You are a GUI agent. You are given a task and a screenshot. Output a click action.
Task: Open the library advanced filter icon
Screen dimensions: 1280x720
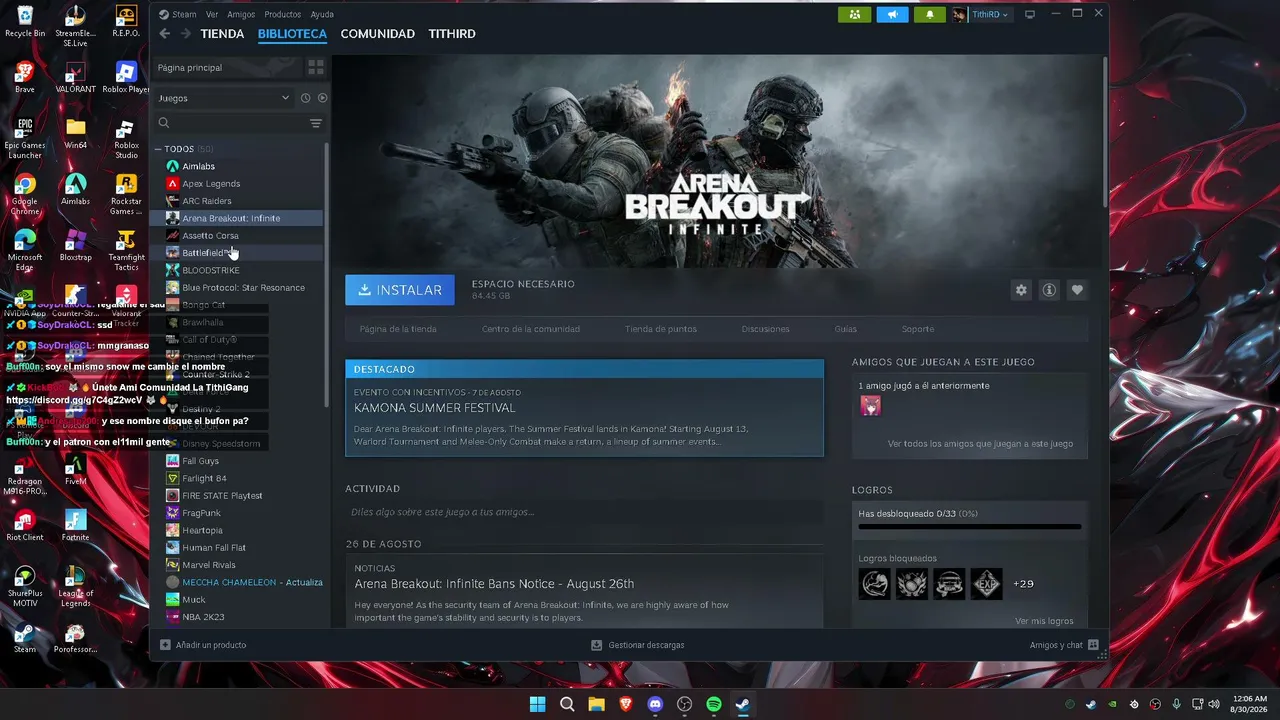click(316, 123)
